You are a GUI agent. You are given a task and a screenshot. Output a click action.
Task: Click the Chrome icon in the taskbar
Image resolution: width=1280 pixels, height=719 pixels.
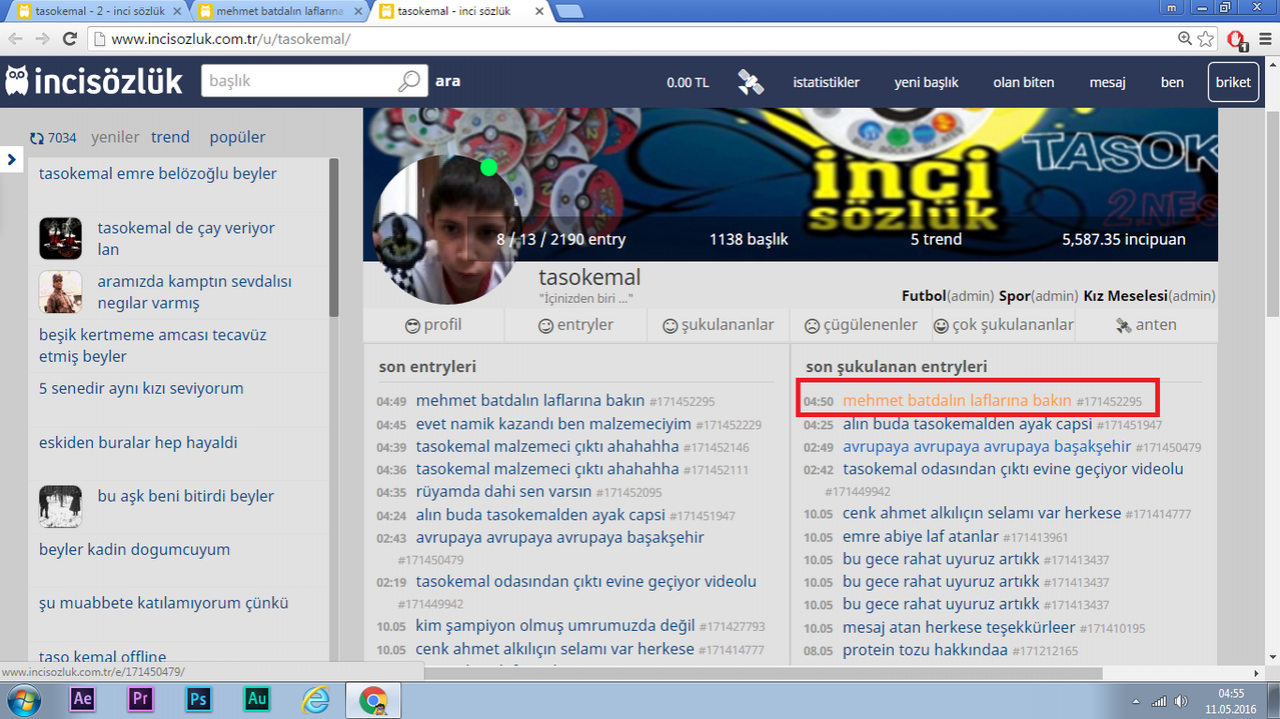[373, 700]
